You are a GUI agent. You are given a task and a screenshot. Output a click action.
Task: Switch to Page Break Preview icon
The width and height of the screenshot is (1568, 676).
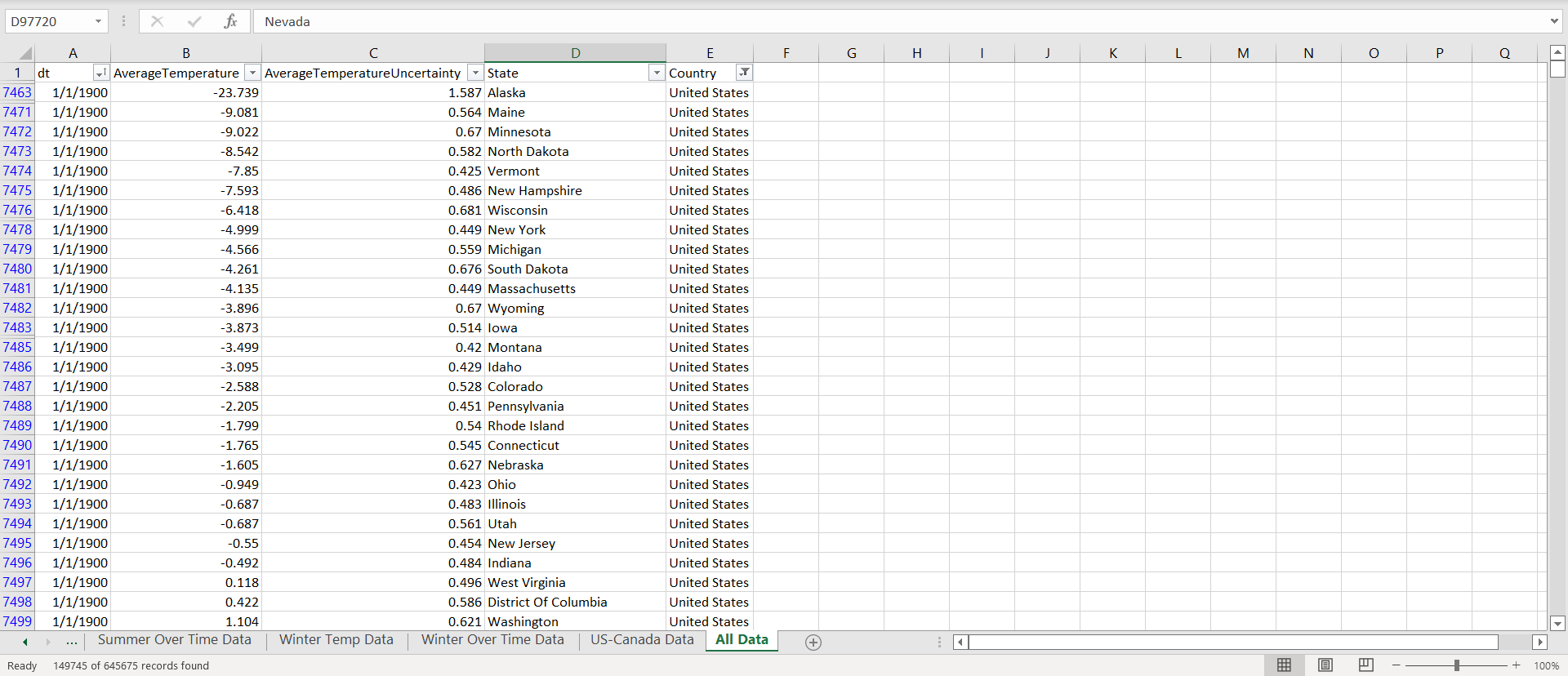tap(1365, 665)
